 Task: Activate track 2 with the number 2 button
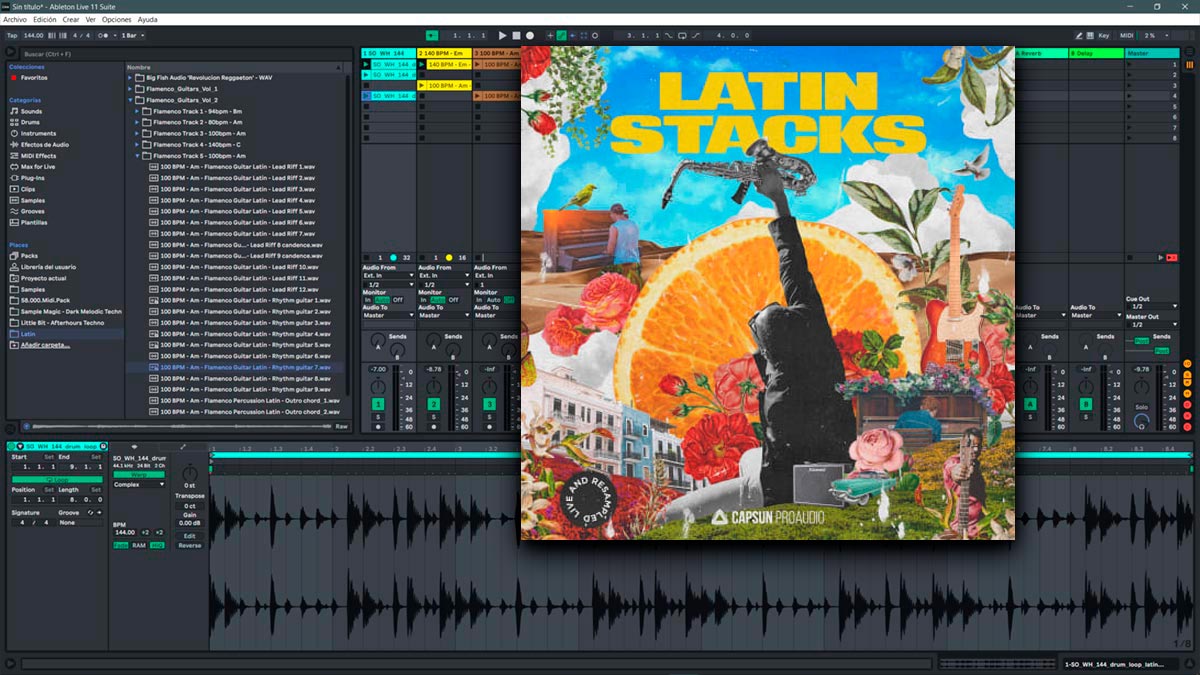pos(433,404)
